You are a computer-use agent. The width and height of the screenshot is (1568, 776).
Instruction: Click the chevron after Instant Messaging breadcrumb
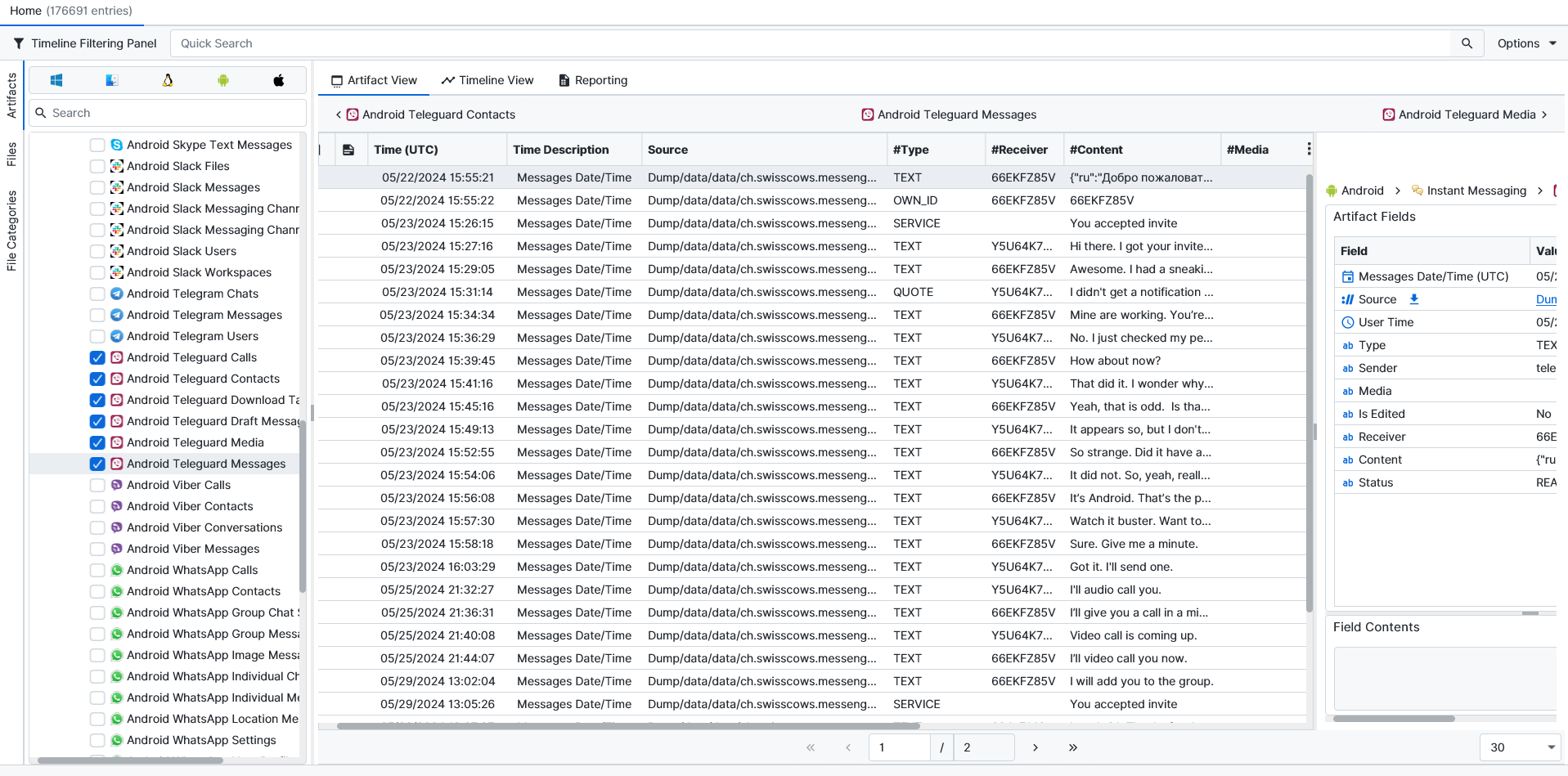click(1540, 191)
